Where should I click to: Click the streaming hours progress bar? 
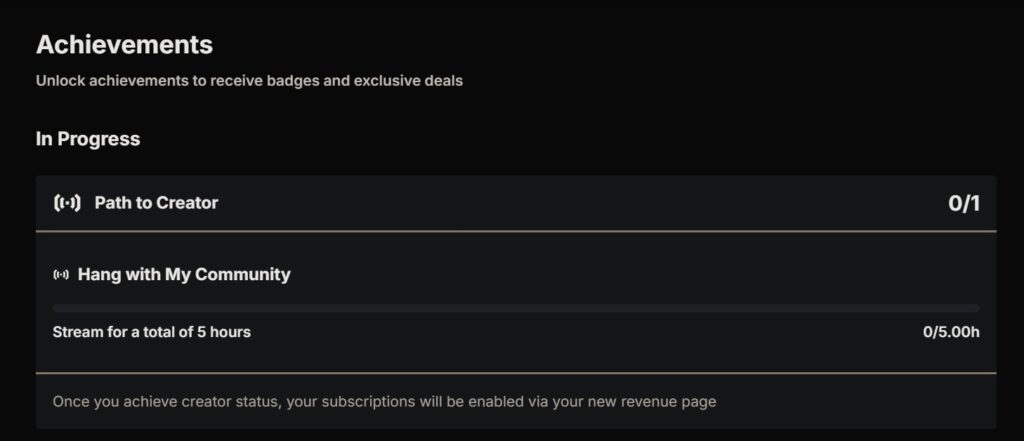click(x=516, y=308)
